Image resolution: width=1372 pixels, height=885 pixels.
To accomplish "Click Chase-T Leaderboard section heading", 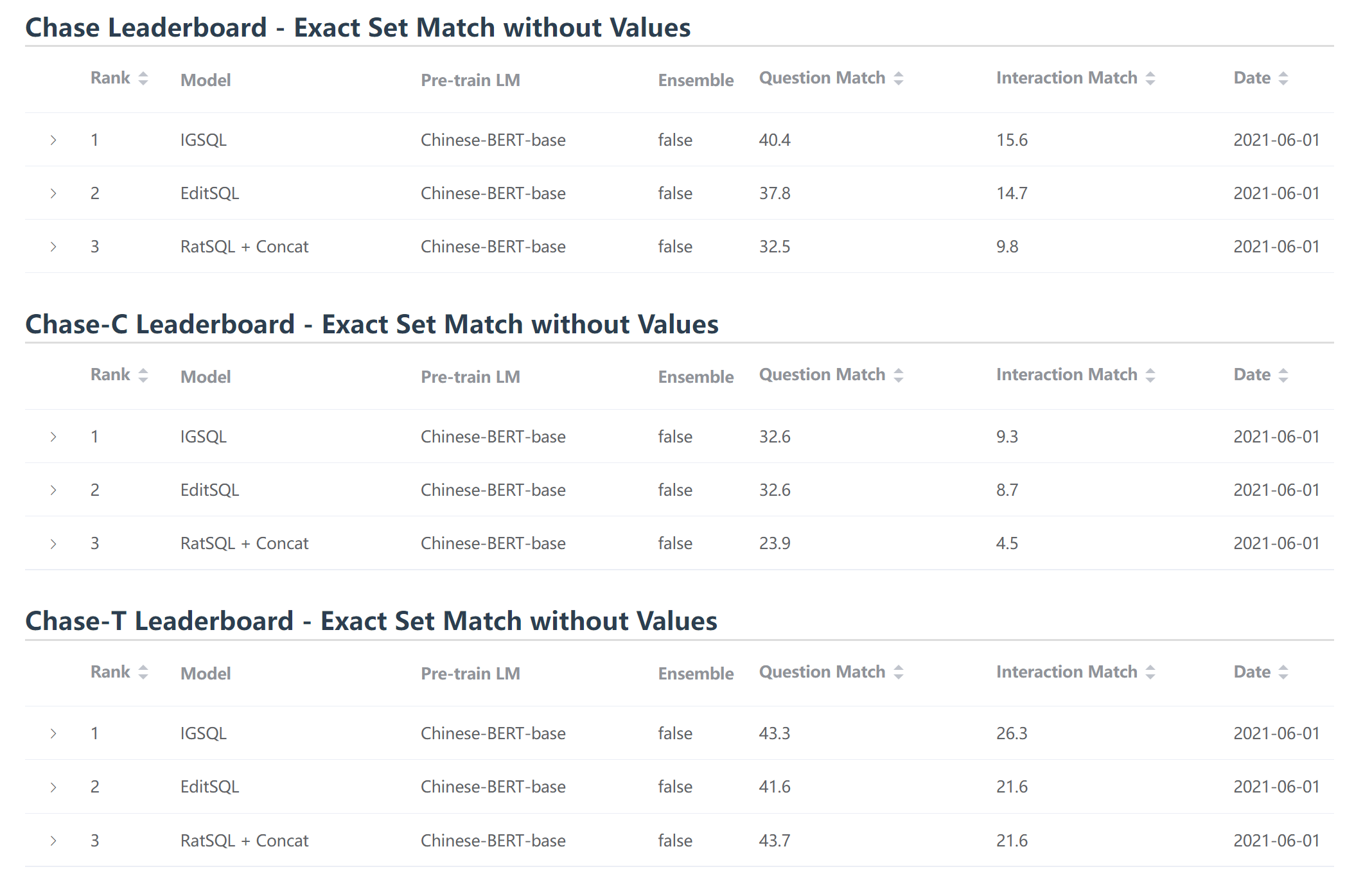I will pos(371,621).
